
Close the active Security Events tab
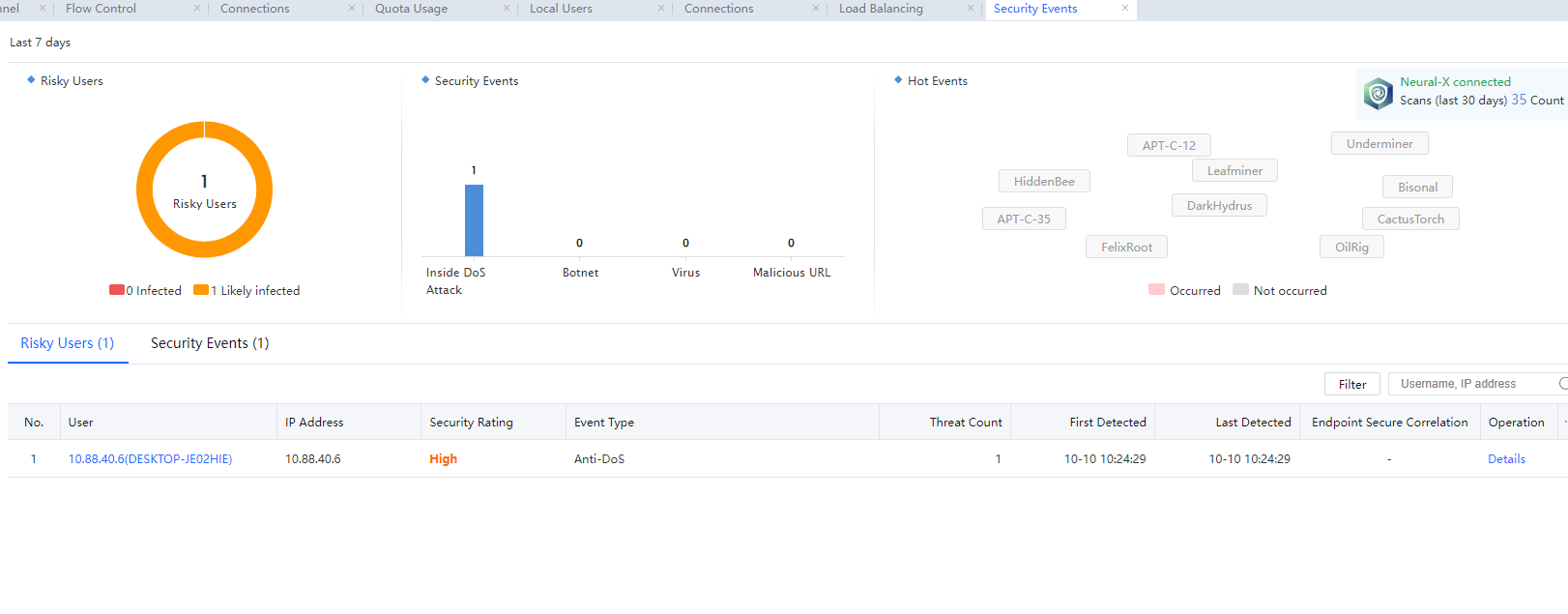(1125, 8)
